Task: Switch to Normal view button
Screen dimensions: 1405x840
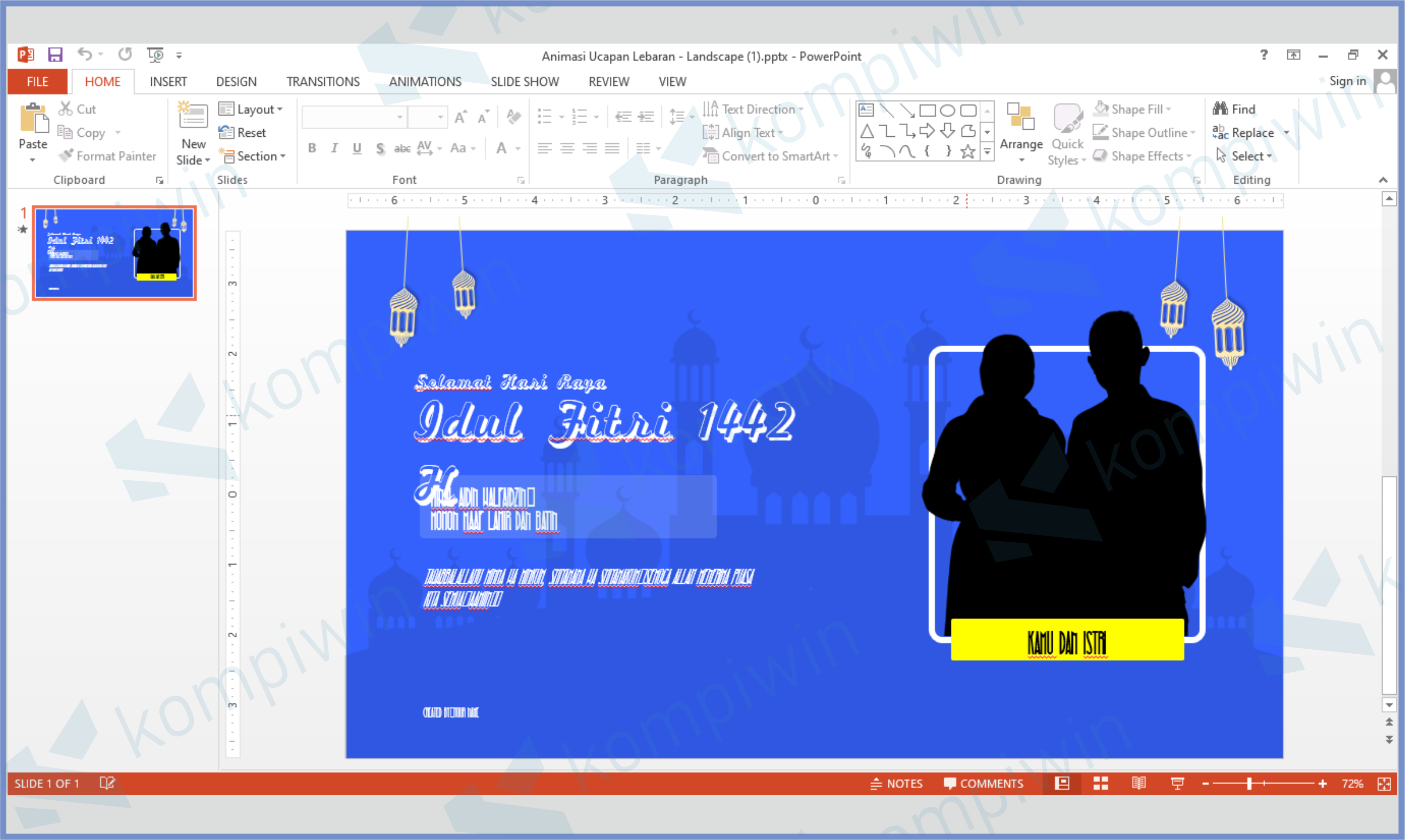Action: point(1062,783)
